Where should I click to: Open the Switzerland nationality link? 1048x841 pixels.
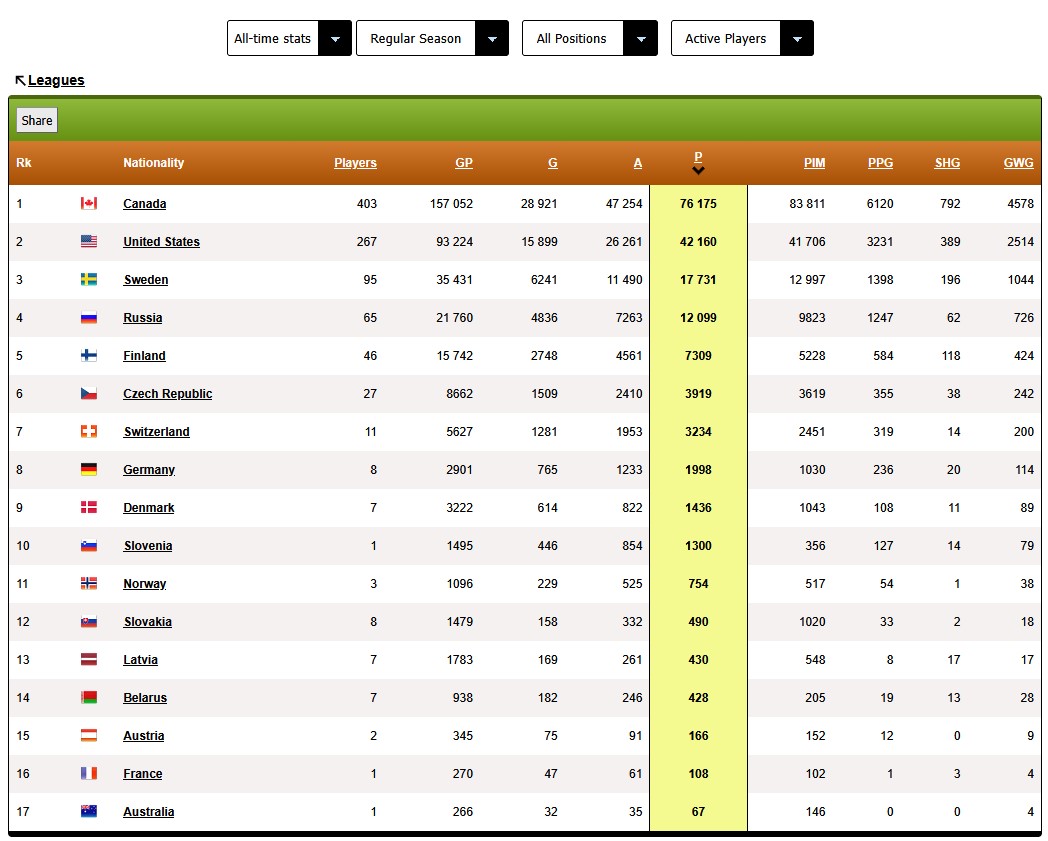click(x=156, y=432)
